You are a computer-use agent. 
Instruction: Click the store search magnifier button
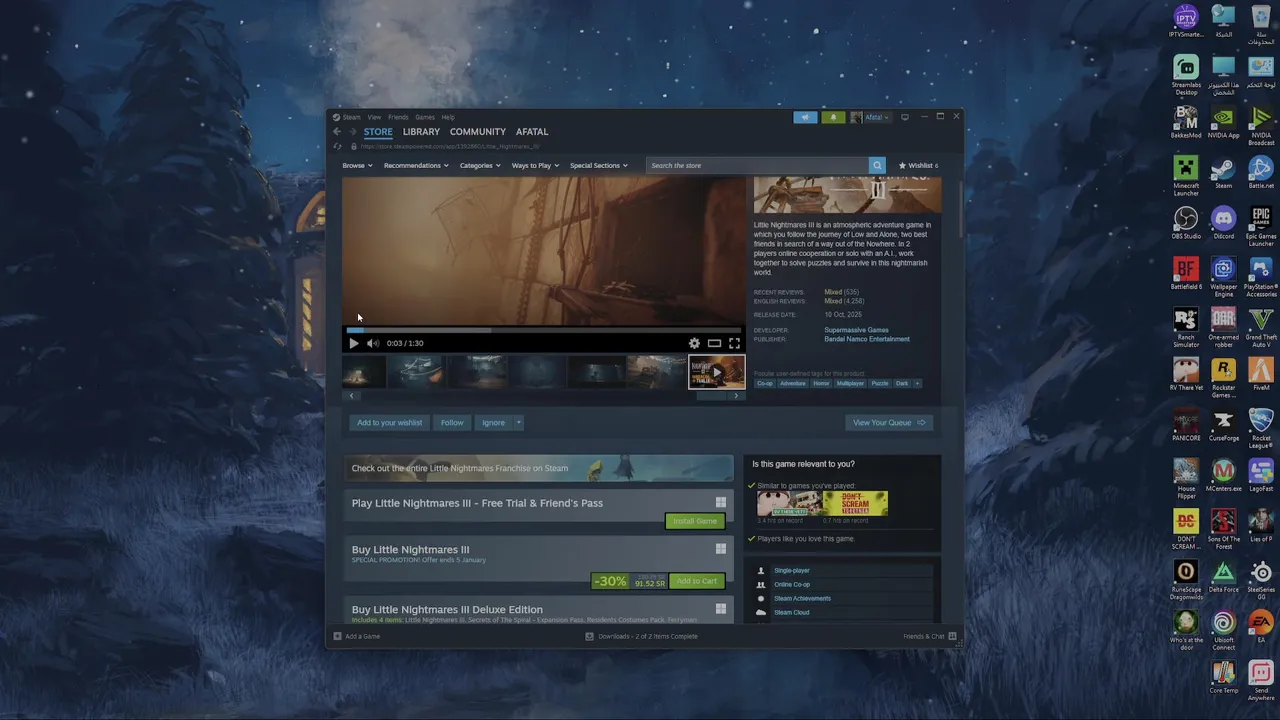pos(877,165)
